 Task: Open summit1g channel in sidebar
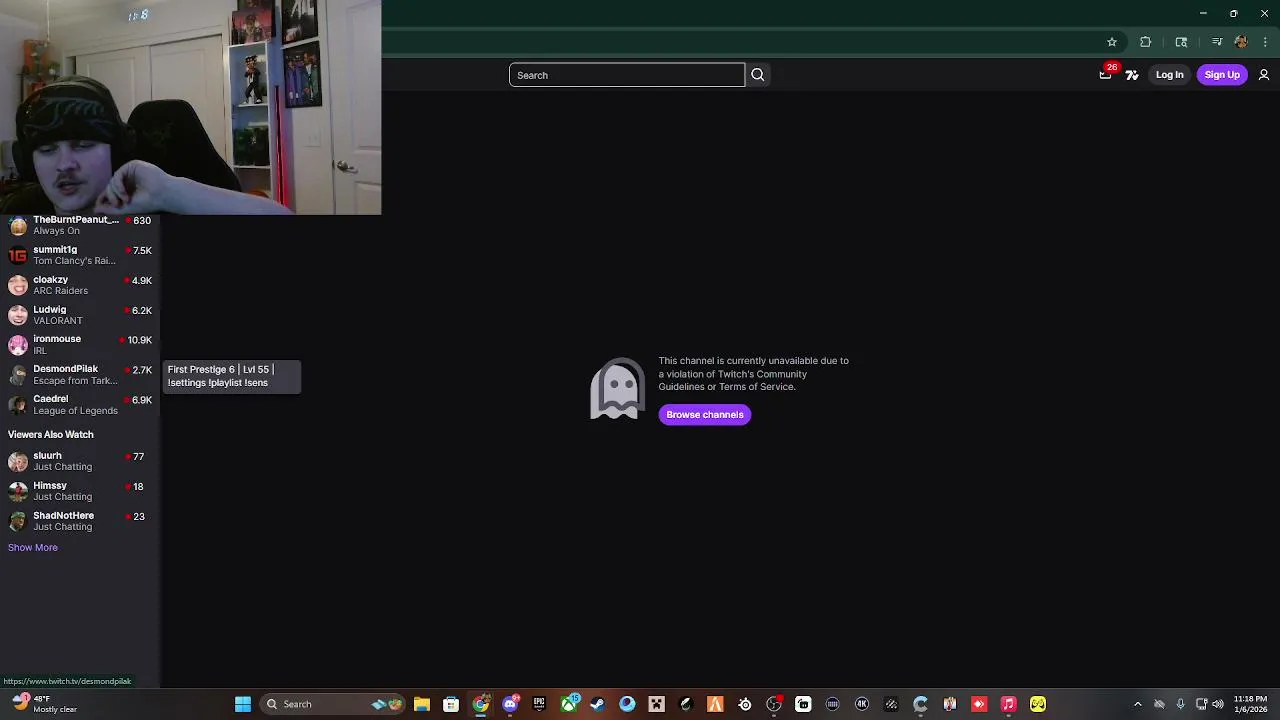[x=80, y=255]
